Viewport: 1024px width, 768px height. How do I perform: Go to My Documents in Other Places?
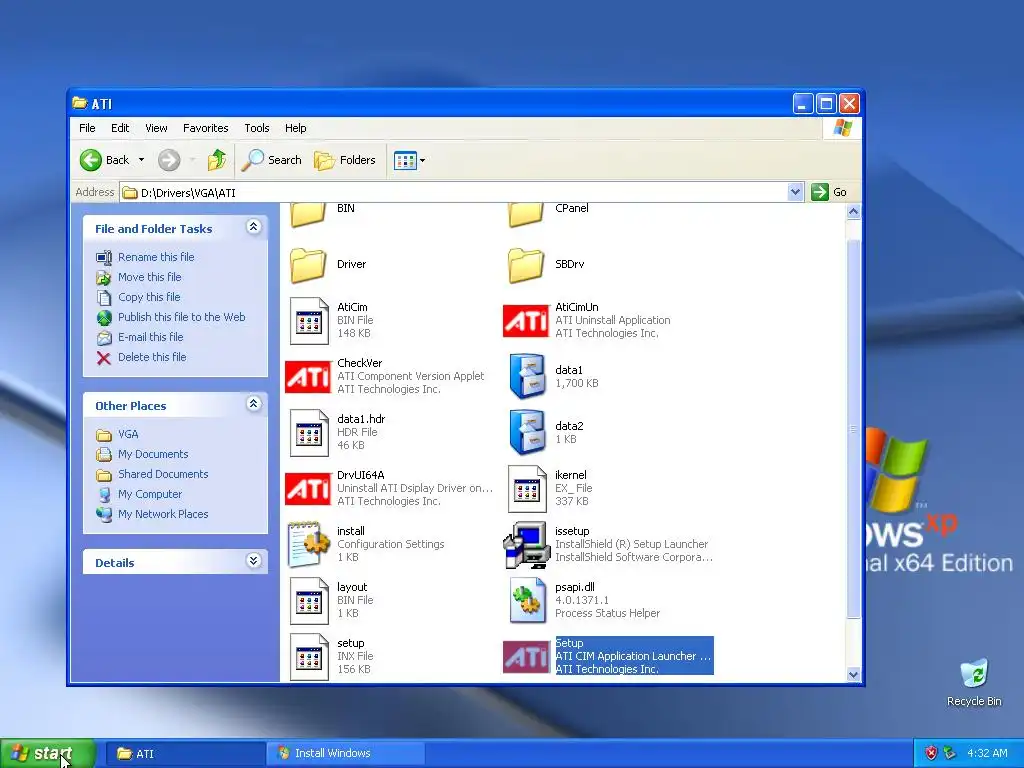pos(153,454)
